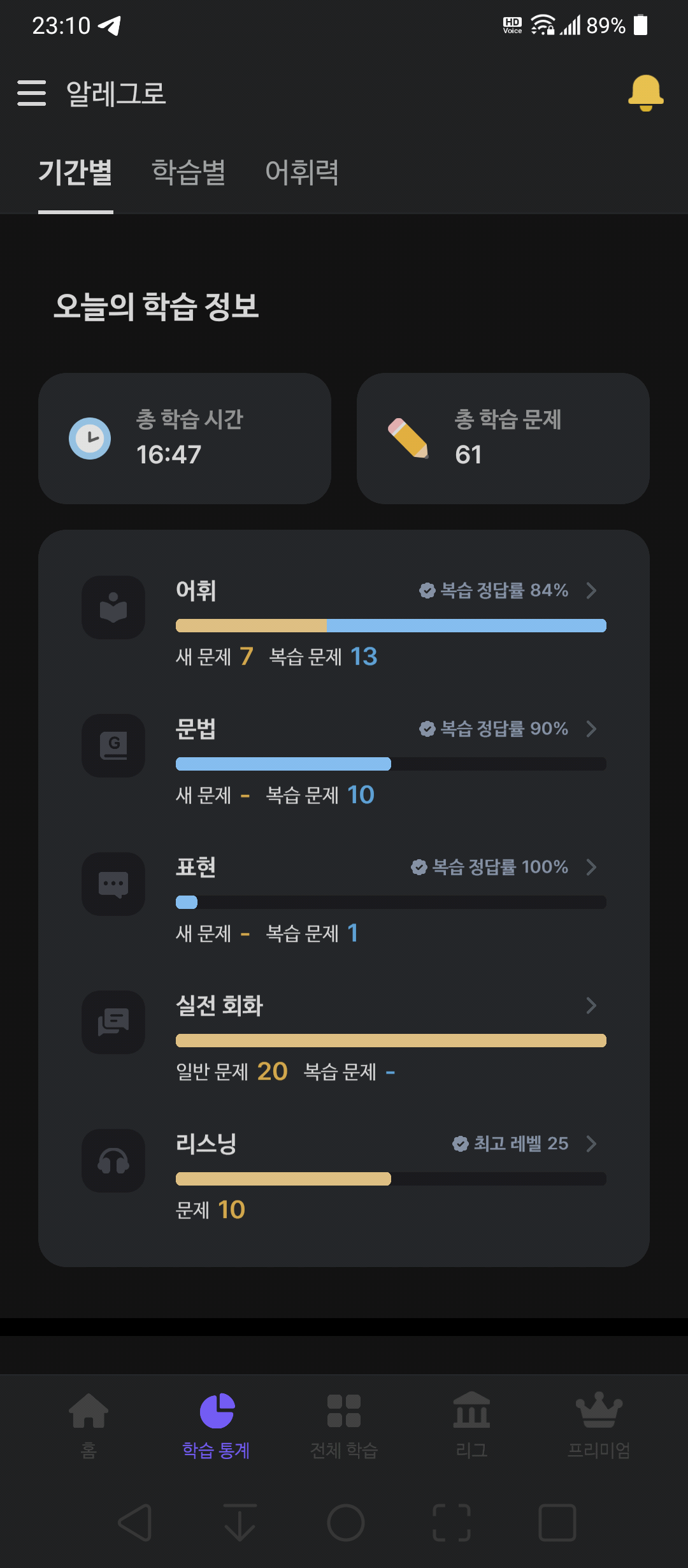Open the hamburger menu
The width and height of the screenshot is (688, 1568).
click(32, 93)
